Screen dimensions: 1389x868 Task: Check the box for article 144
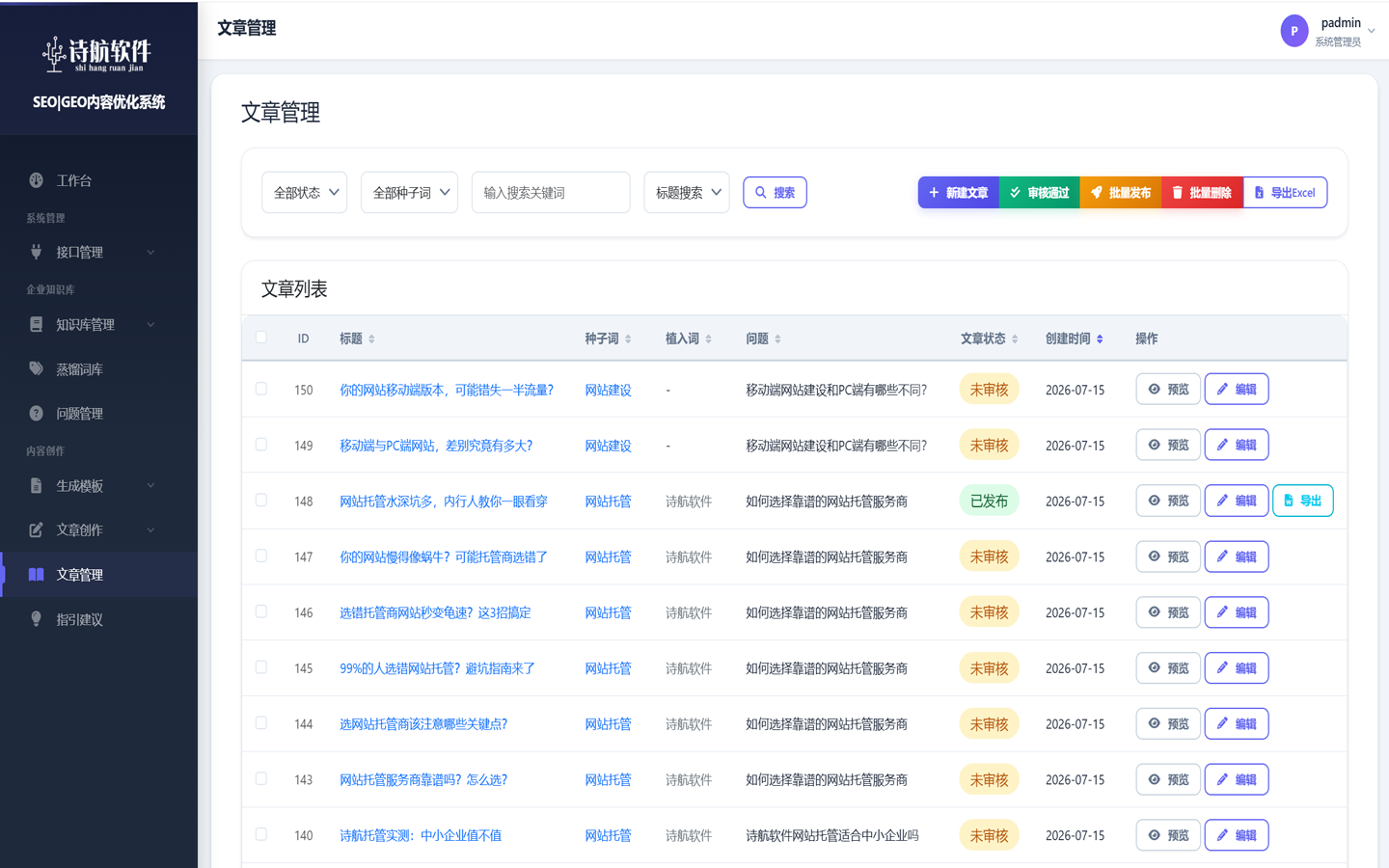click(260, 722)
